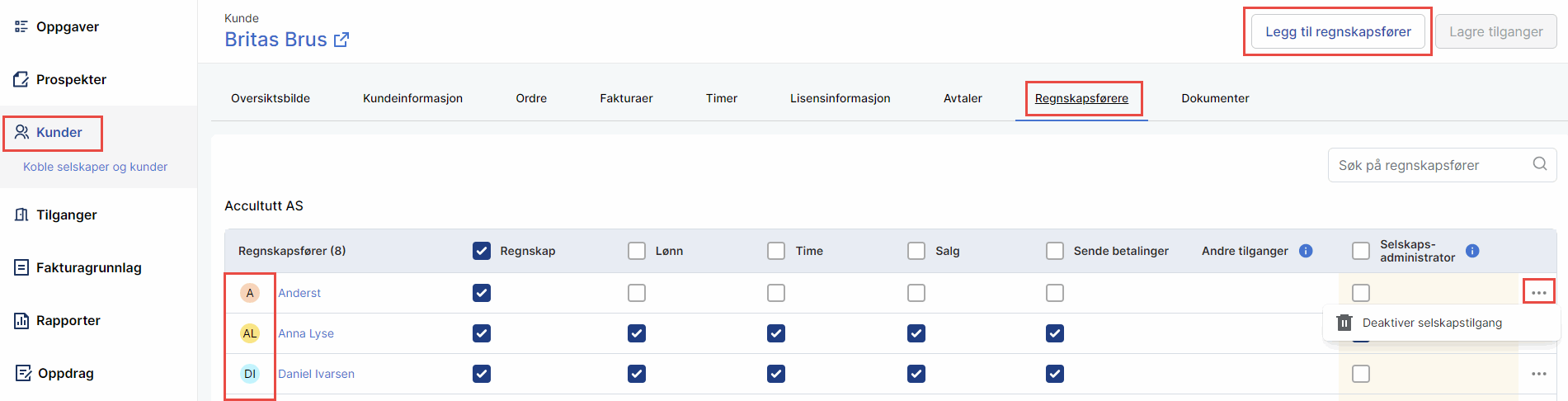Open the Tilganger door icon in sidebar
This screenshot has height=401, width=1568.
tap(21, 215)
